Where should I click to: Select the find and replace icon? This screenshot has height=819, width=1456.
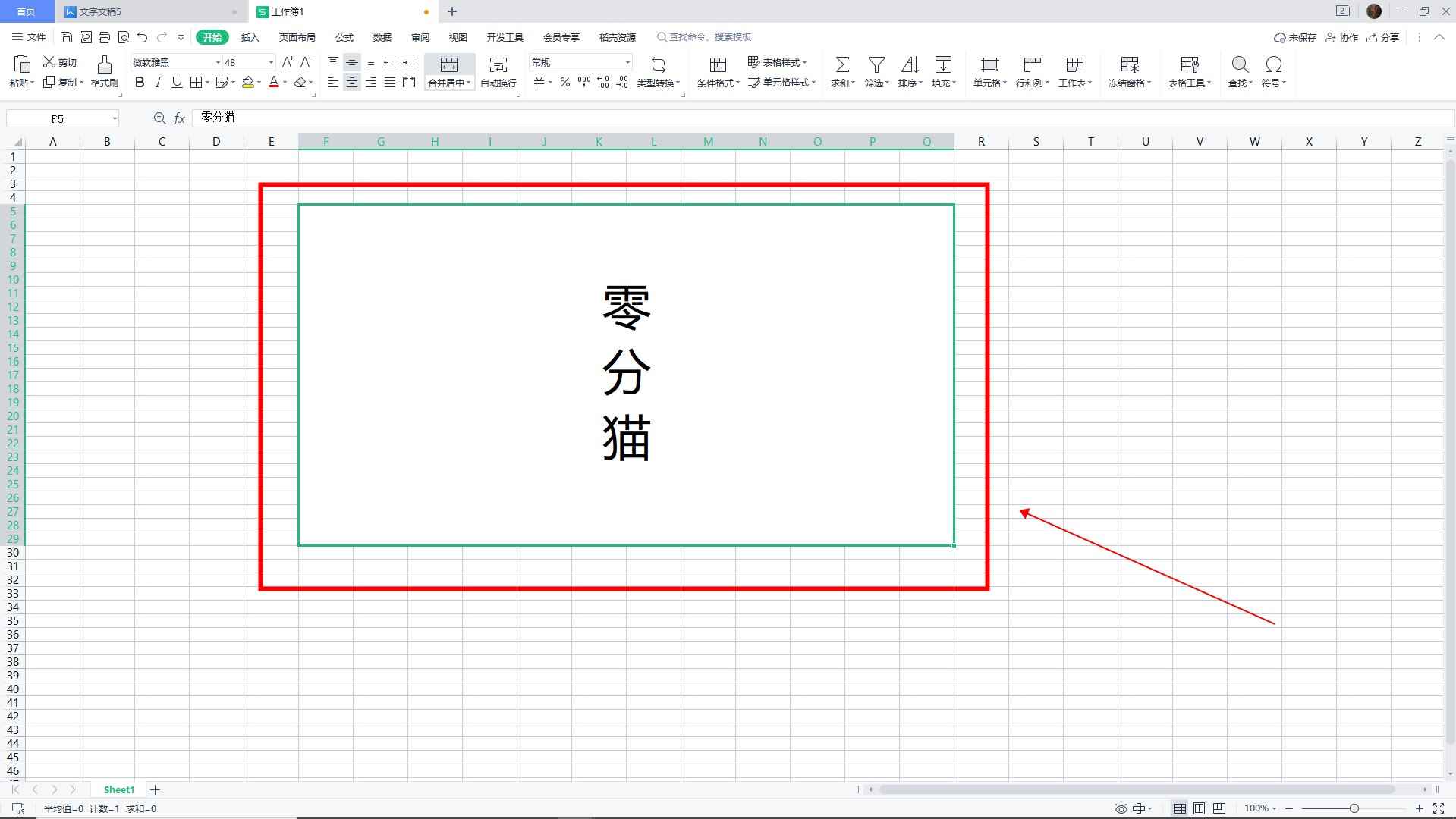click(x=1238, y=71)
